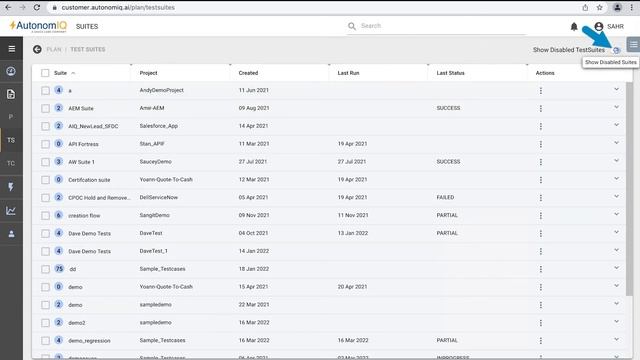Expand the AIQ_NewLead_SFDC row

[616, 124]
